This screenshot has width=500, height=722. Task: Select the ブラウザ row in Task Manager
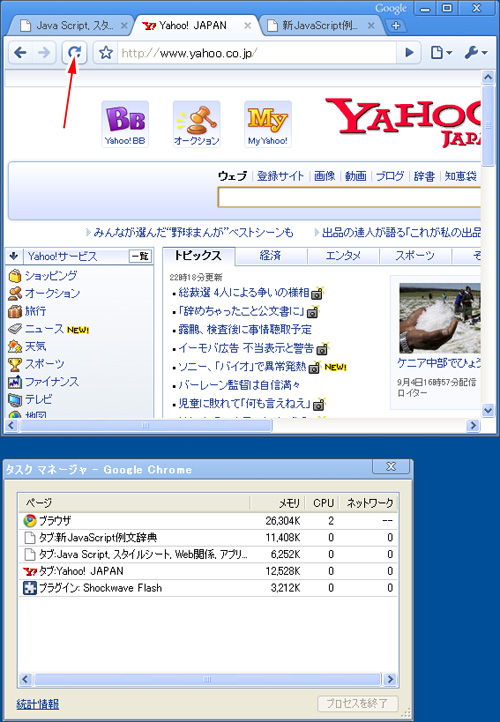[208, 521]
